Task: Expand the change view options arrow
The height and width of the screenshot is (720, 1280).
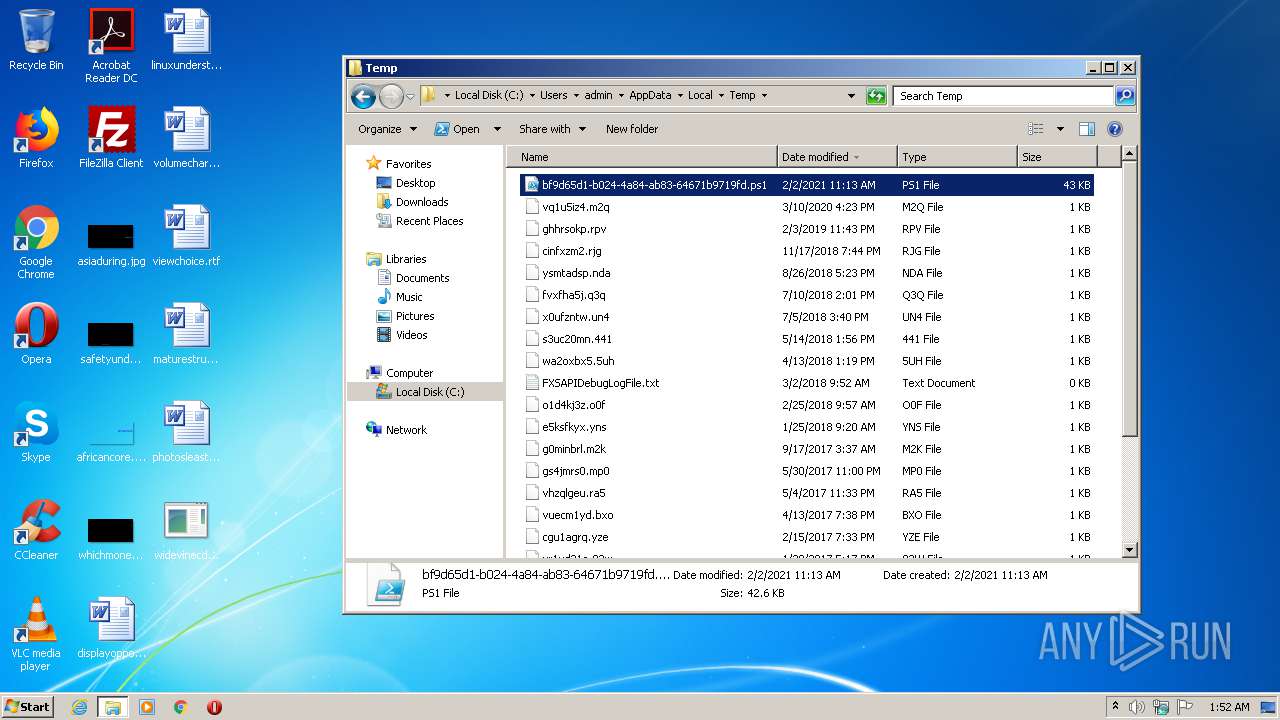Action: coord(1060,129)
